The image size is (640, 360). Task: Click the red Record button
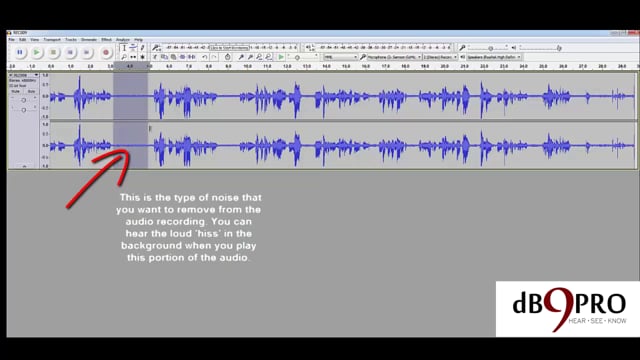tap(106, 52)
